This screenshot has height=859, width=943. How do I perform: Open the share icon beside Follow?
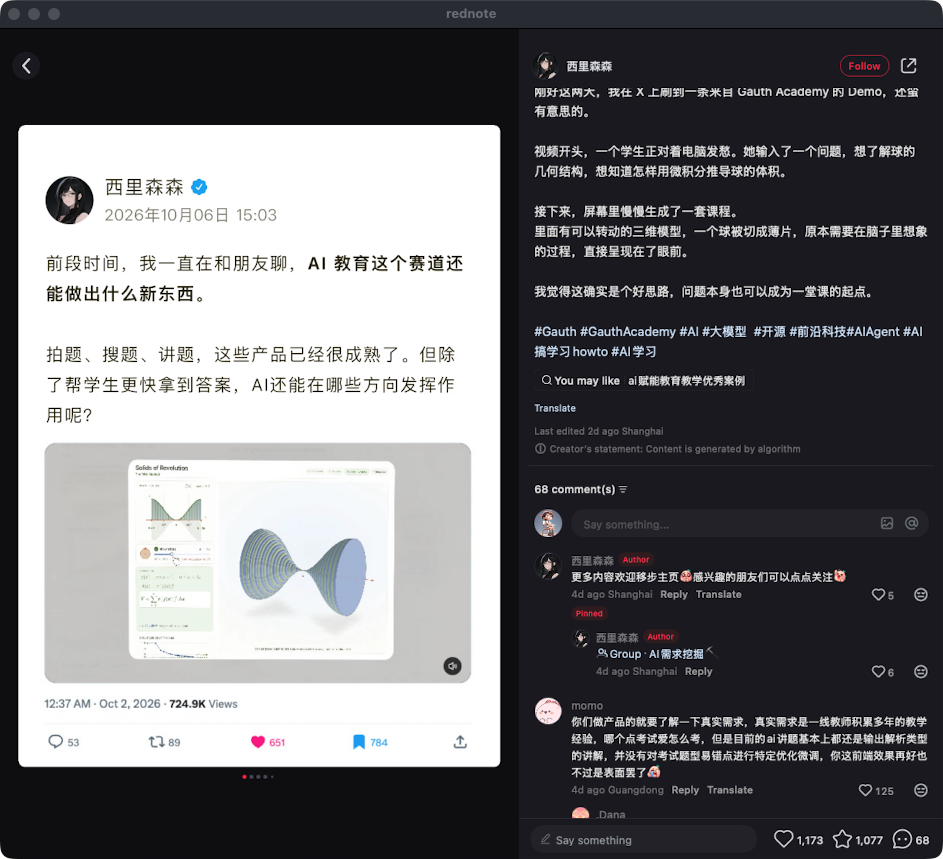908,66
